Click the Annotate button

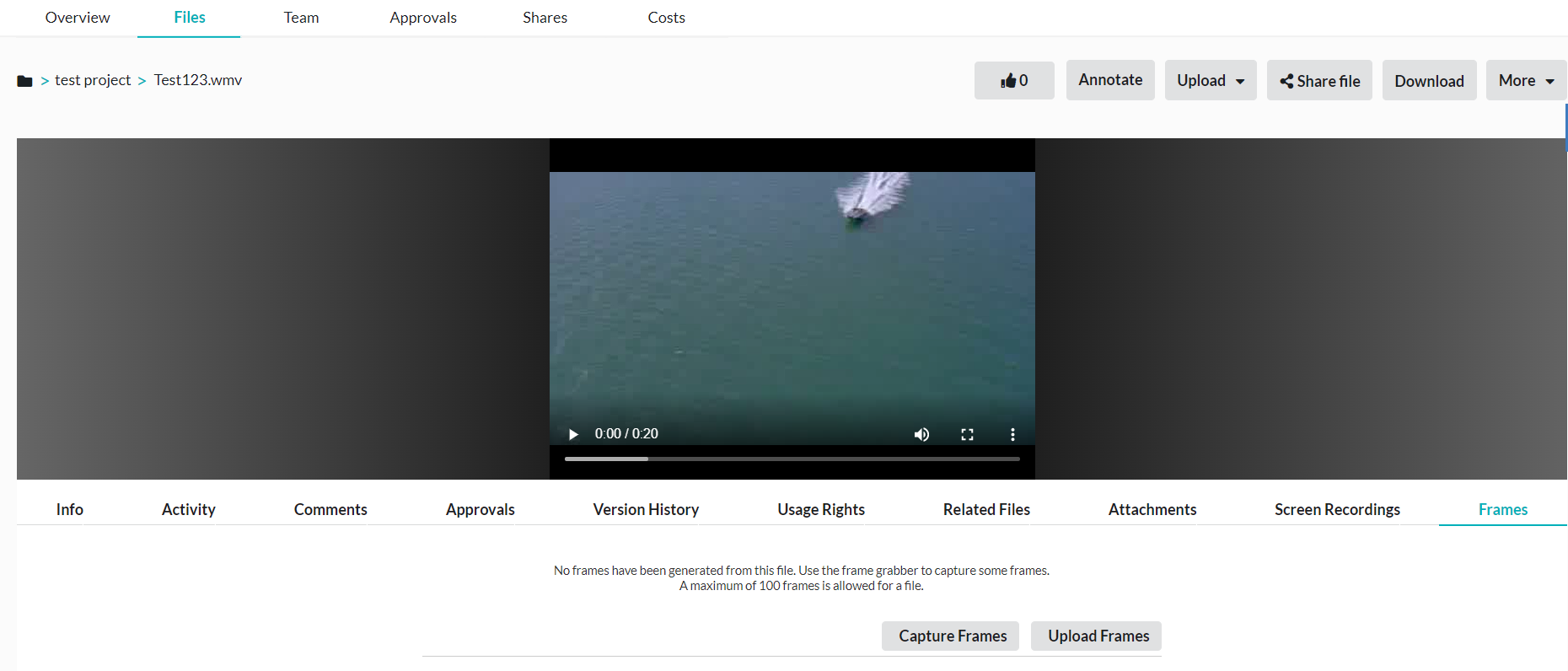pos(1109,80)
